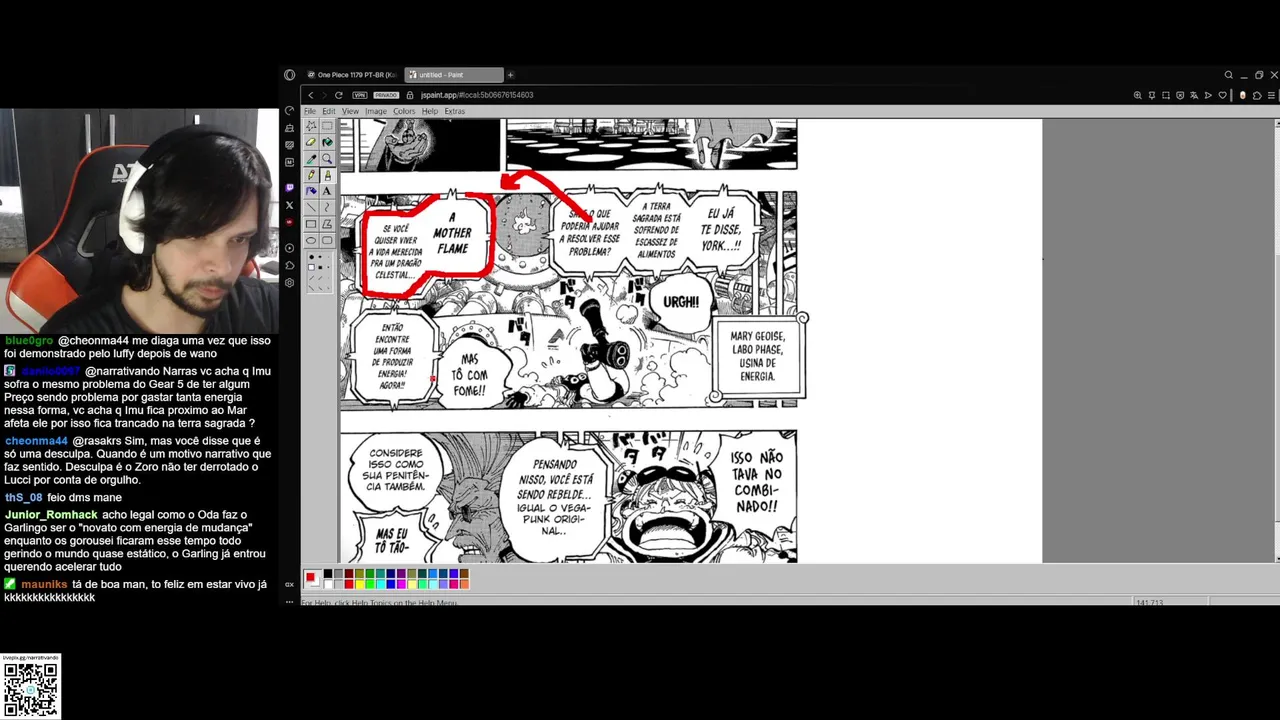
Task: Choose the Curve tool
Action: pos(327,207)
